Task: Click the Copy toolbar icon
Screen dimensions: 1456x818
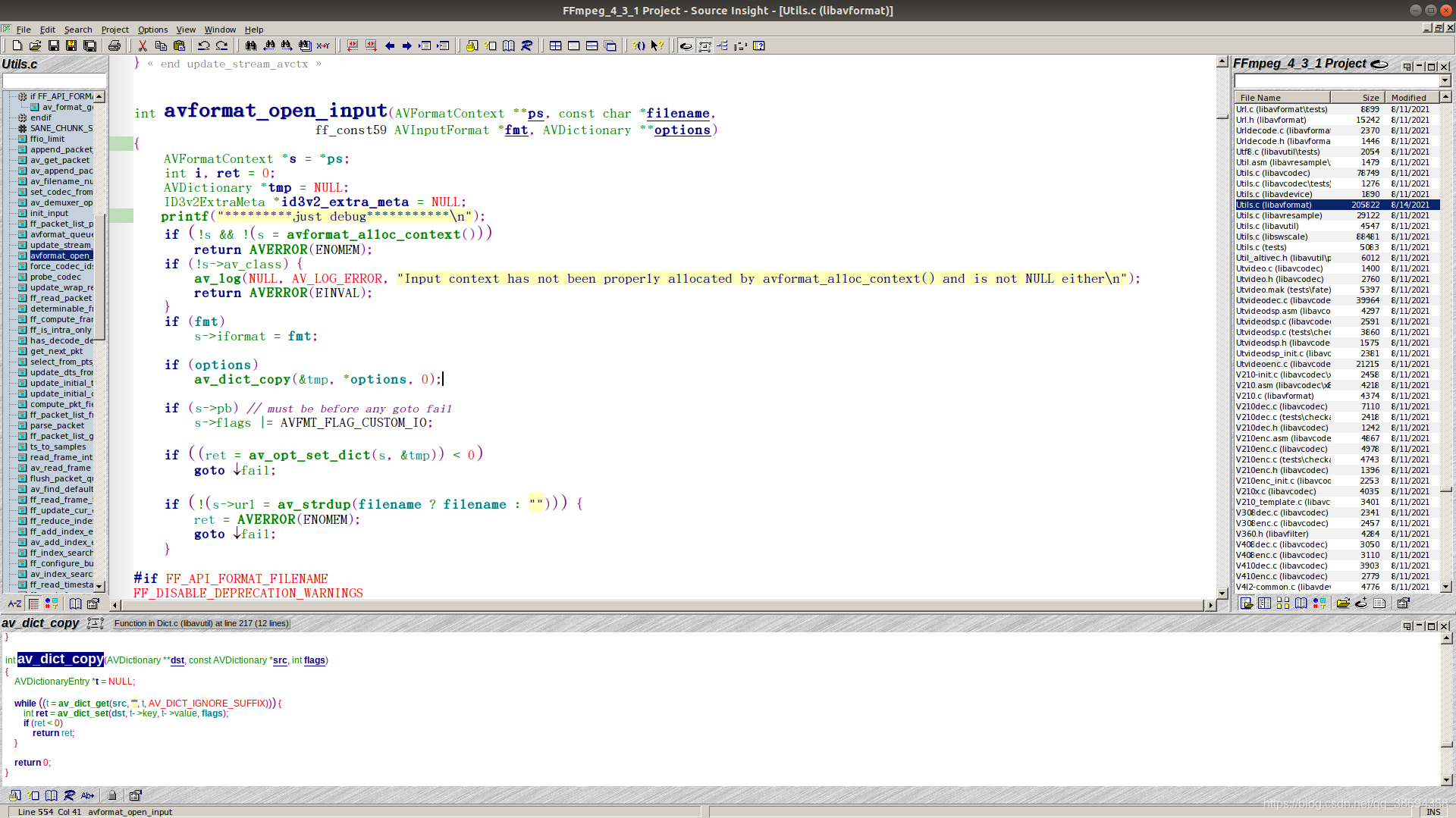Action: pos(161,45)
